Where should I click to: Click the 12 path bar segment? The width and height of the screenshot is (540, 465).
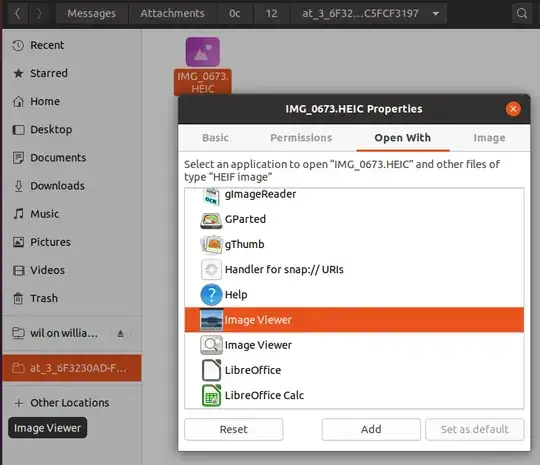tap(271, 13)
